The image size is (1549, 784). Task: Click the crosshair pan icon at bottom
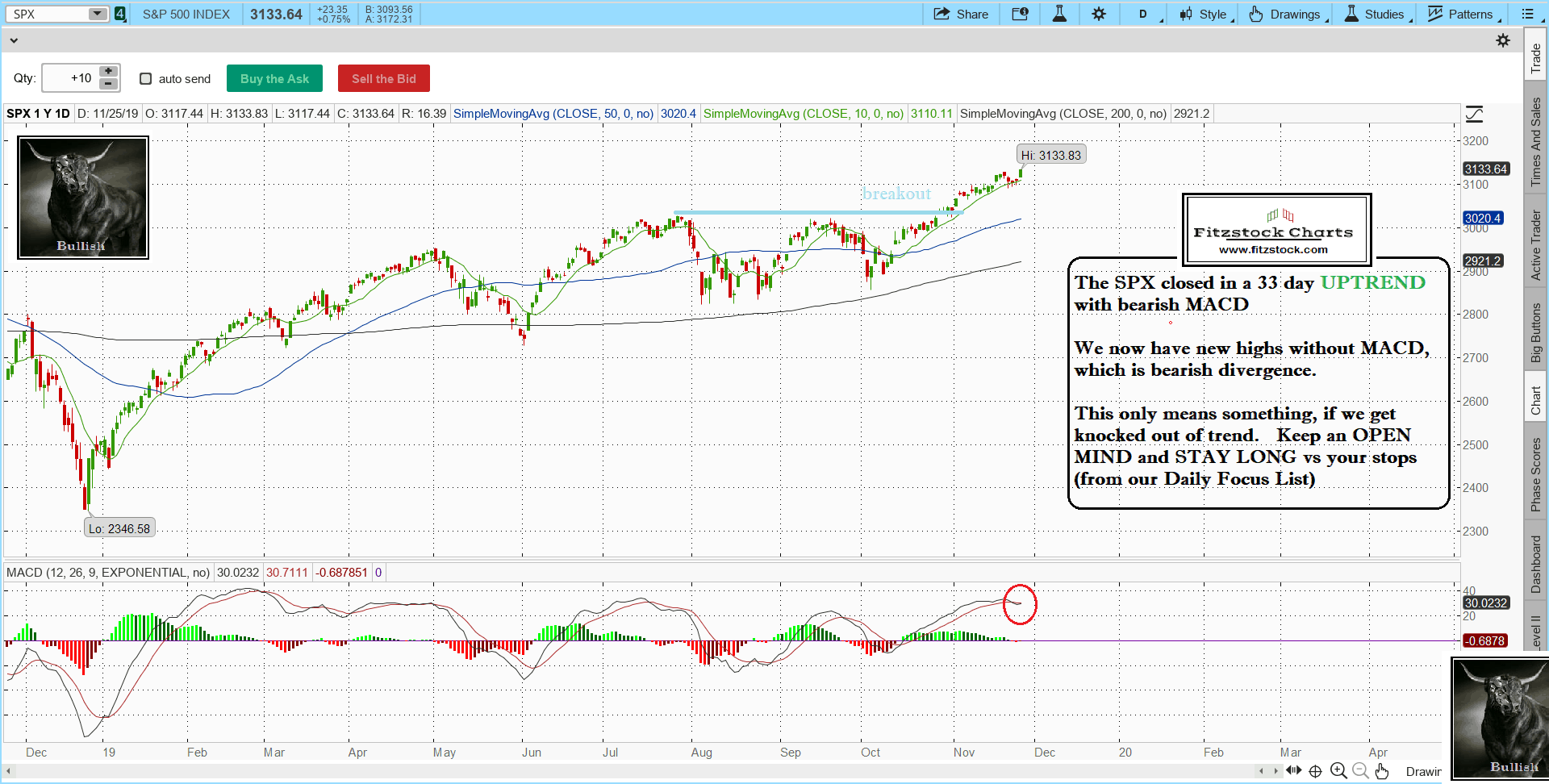pos(1315,771)
